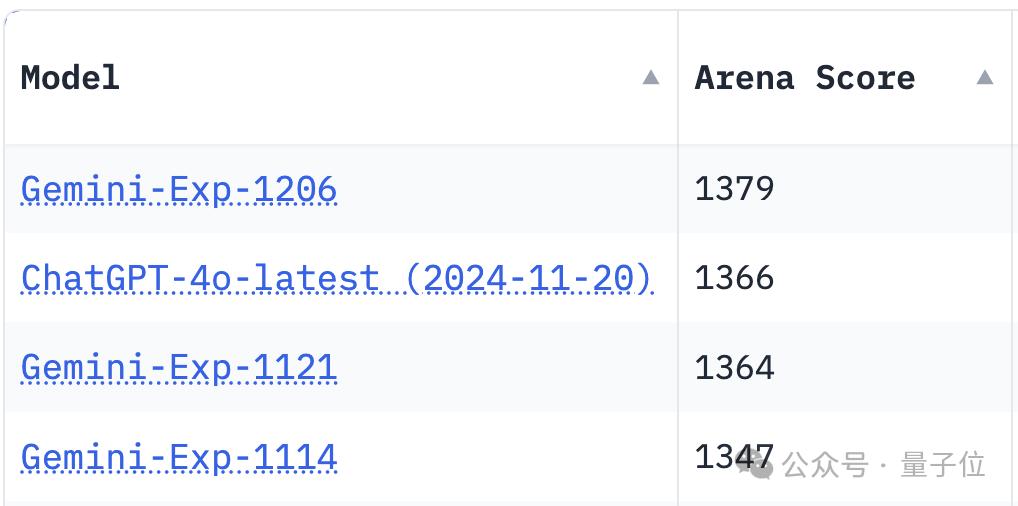Click blank space right of Gemini-Exp-1121 link
Screen dimensions: 1018x506
point(500,368)
